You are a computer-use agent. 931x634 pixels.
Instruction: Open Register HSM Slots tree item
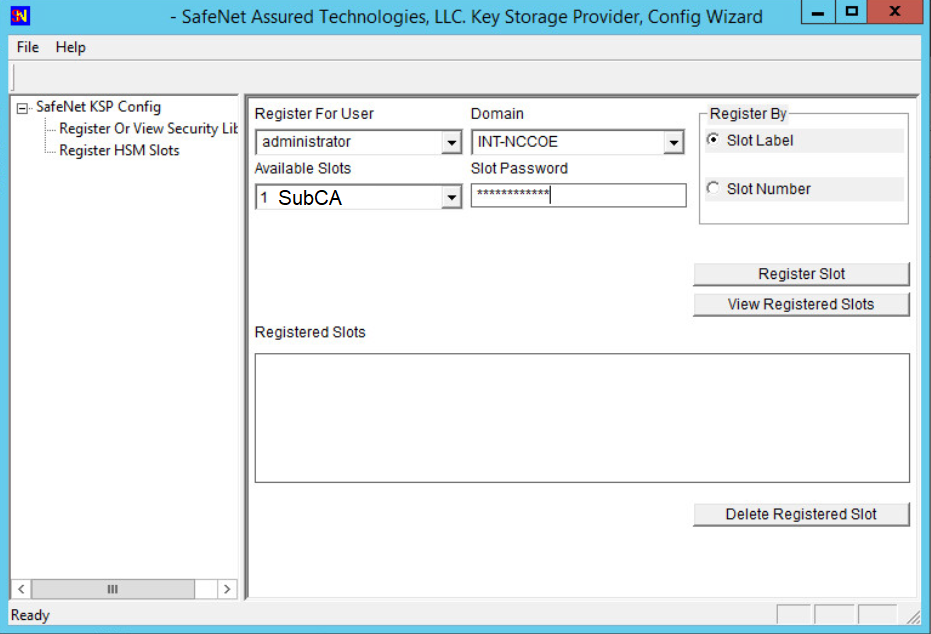click(x=119, y=151)
